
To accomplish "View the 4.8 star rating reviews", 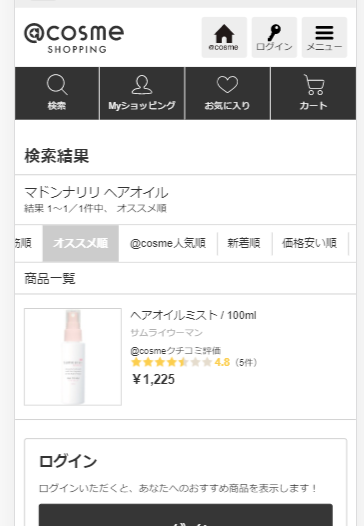I will pyautogui.click(x=180, y=362).
